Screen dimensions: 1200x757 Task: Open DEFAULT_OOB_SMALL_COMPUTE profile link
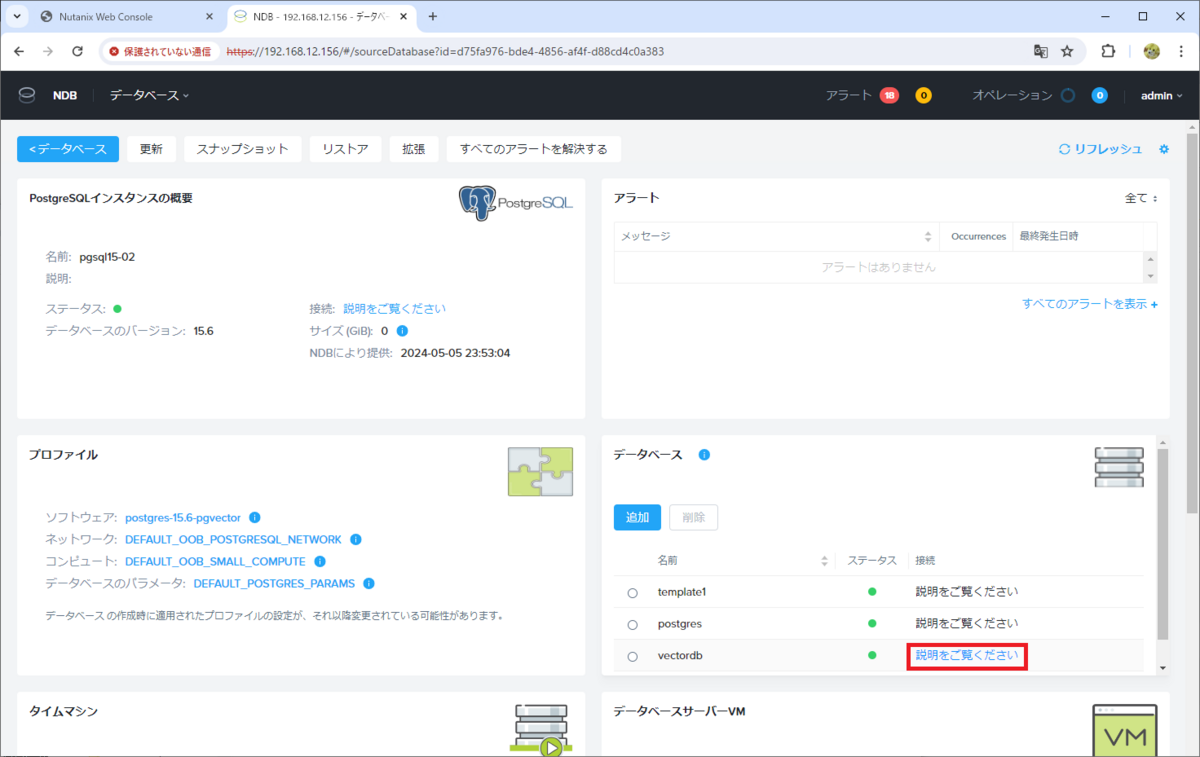[216, 561]
